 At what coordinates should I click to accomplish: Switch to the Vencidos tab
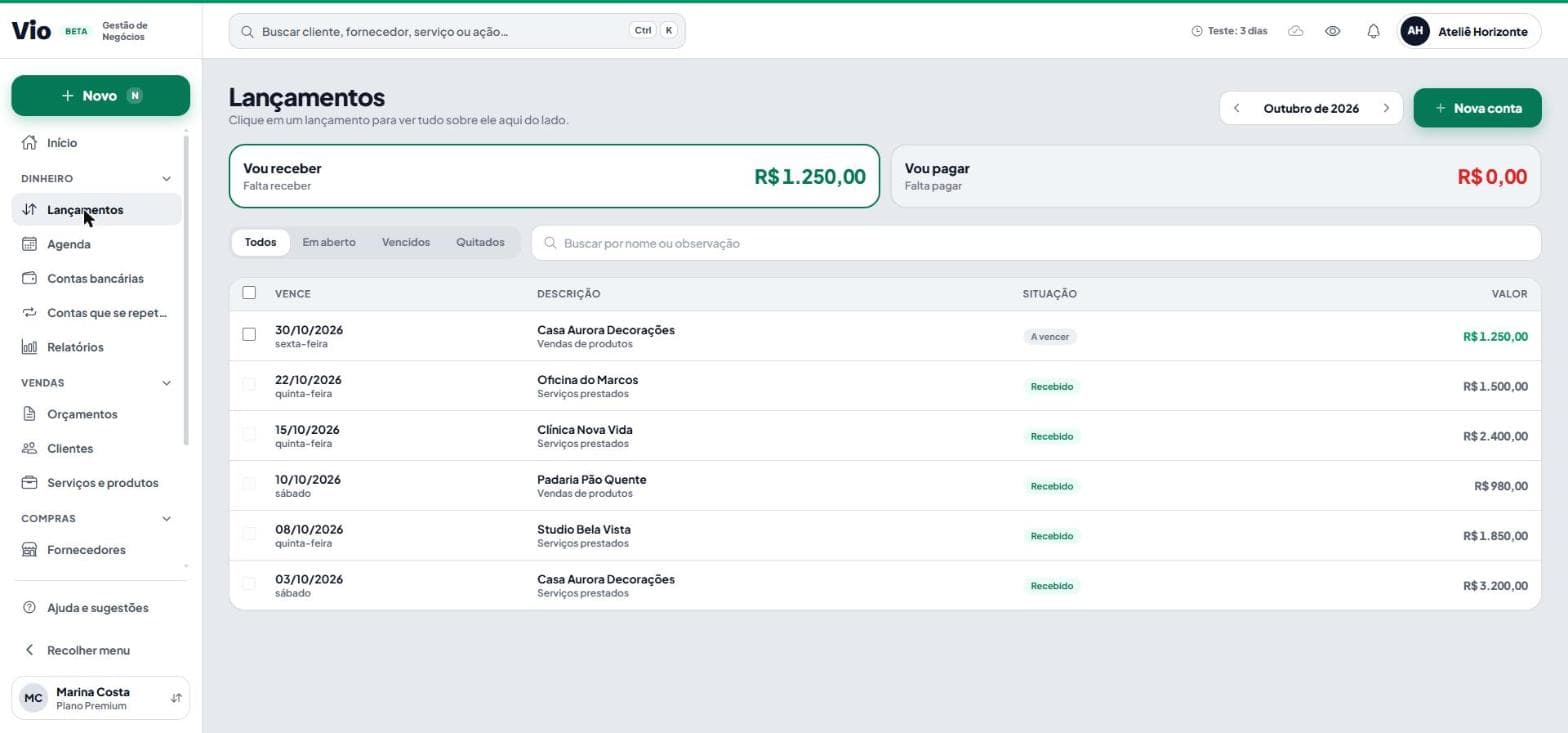pos(406,242)
